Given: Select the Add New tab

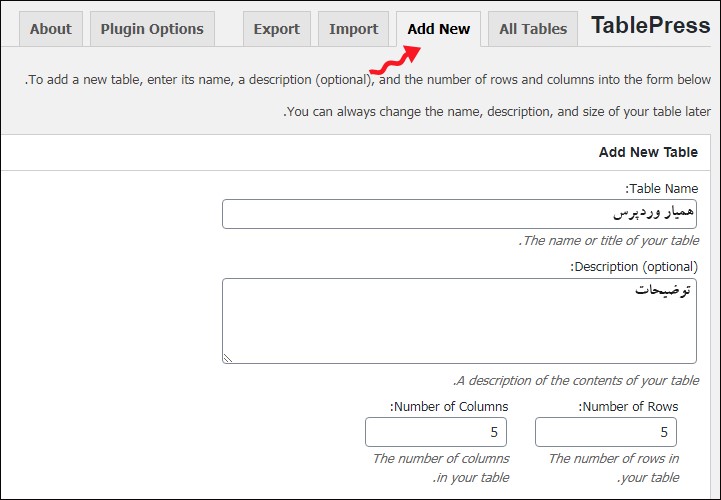Looking at the screenshot, I should click(439, 29).
